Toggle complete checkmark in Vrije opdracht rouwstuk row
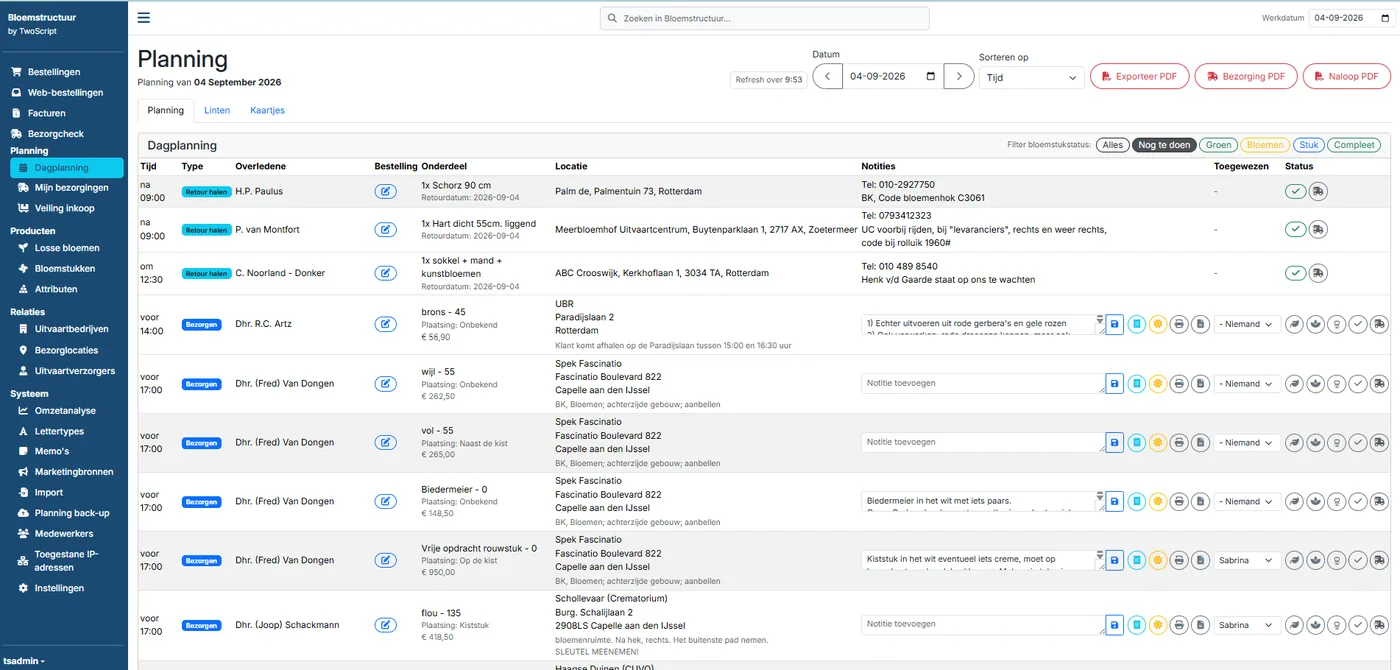The image size is (1400, 670). (x=1358, y=560)
